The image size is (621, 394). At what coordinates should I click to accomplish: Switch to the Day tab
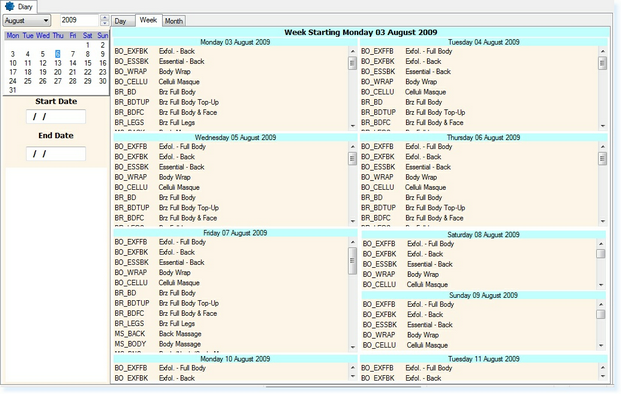click(123, 21)
